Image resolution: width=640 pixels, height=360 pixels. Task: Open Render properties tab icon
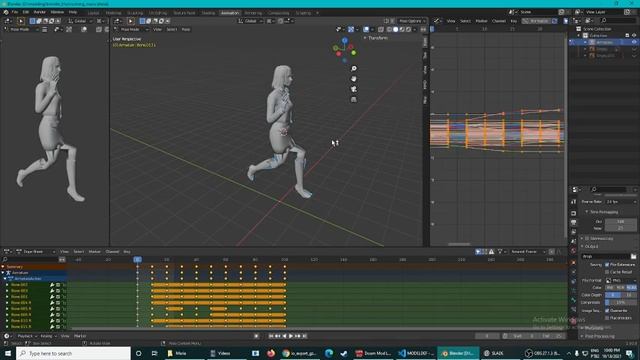pos(573,213)
